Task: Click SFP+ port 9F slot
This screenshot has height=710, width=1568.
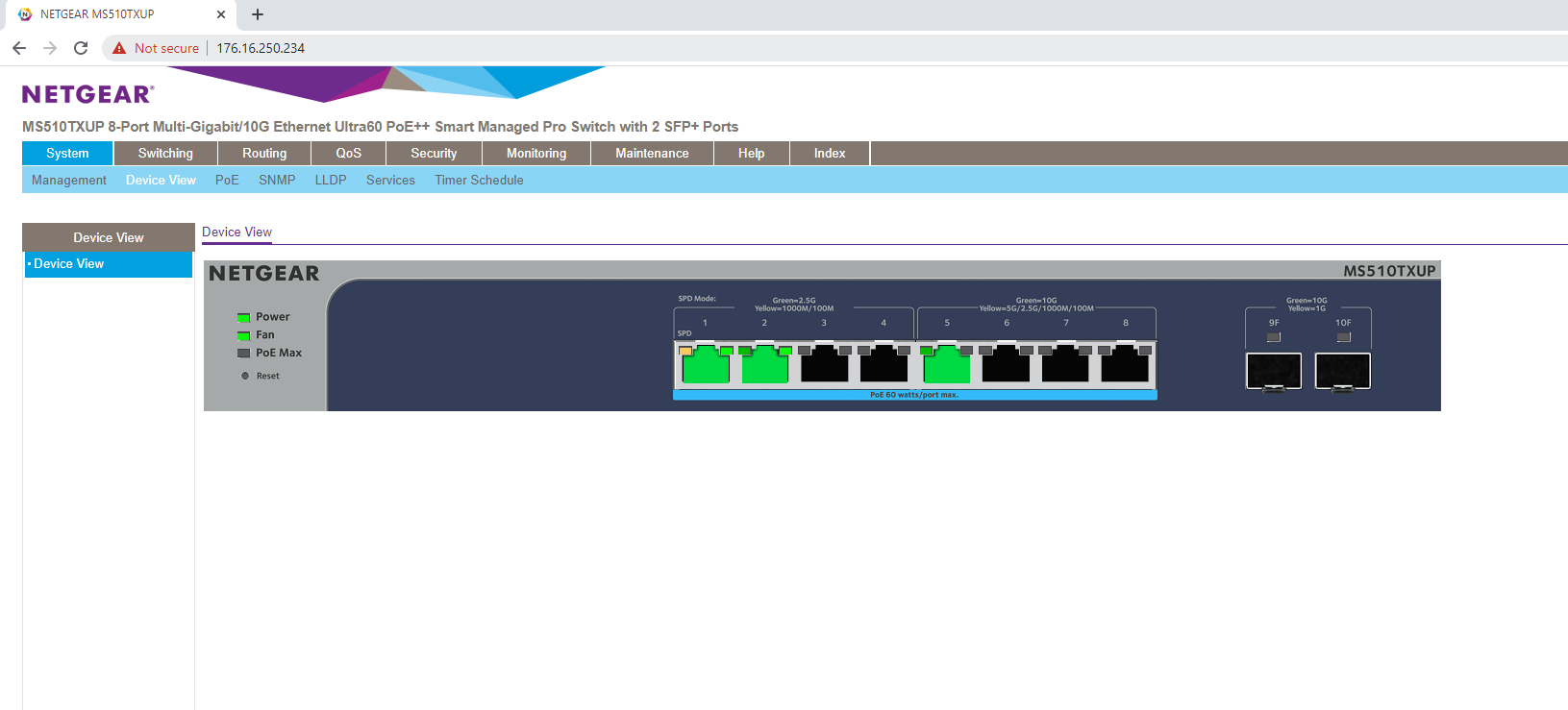Action: click(1274, 371)
